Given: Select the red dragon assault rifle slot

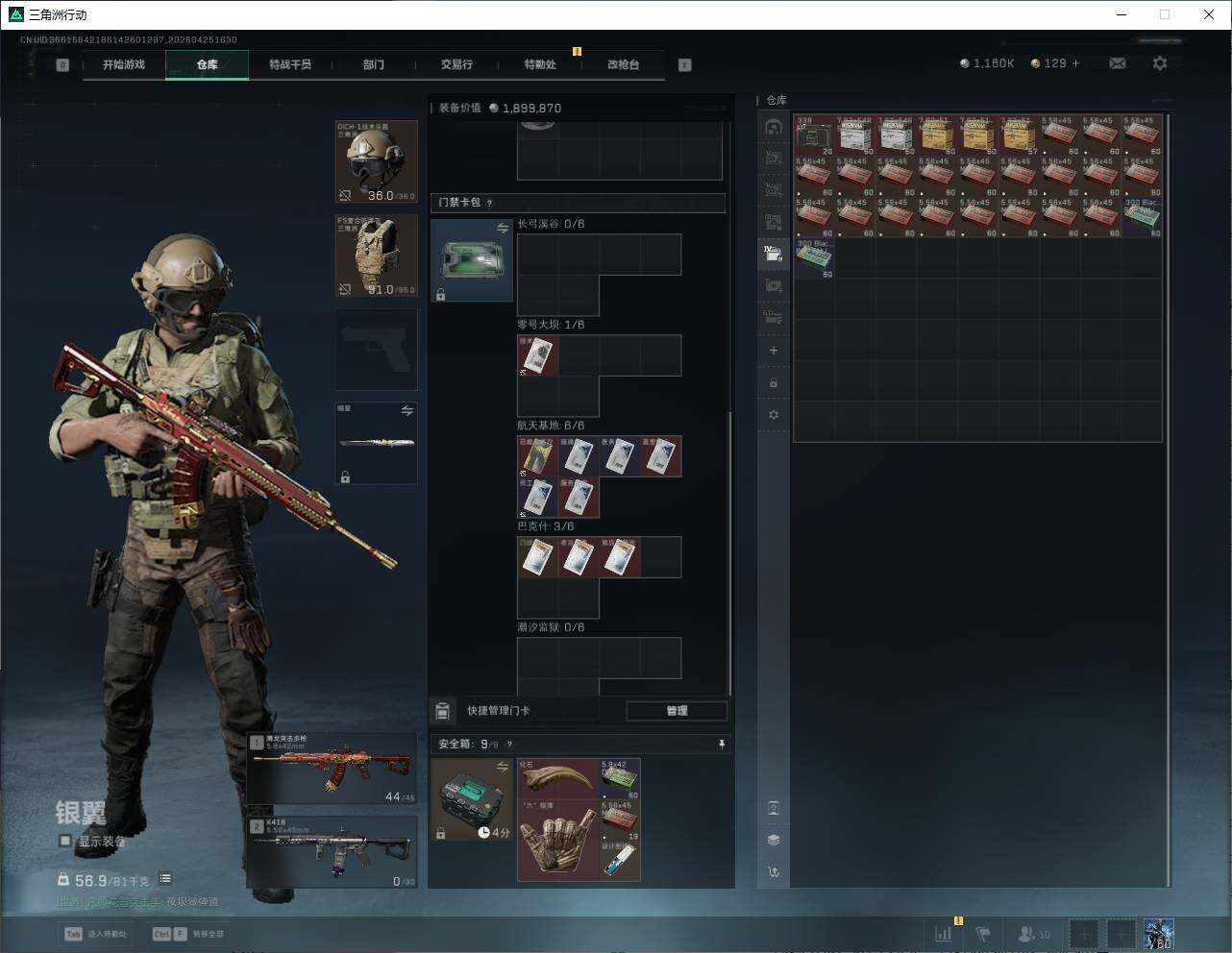Looking at the screenshot, I should (x=333, y=769).
